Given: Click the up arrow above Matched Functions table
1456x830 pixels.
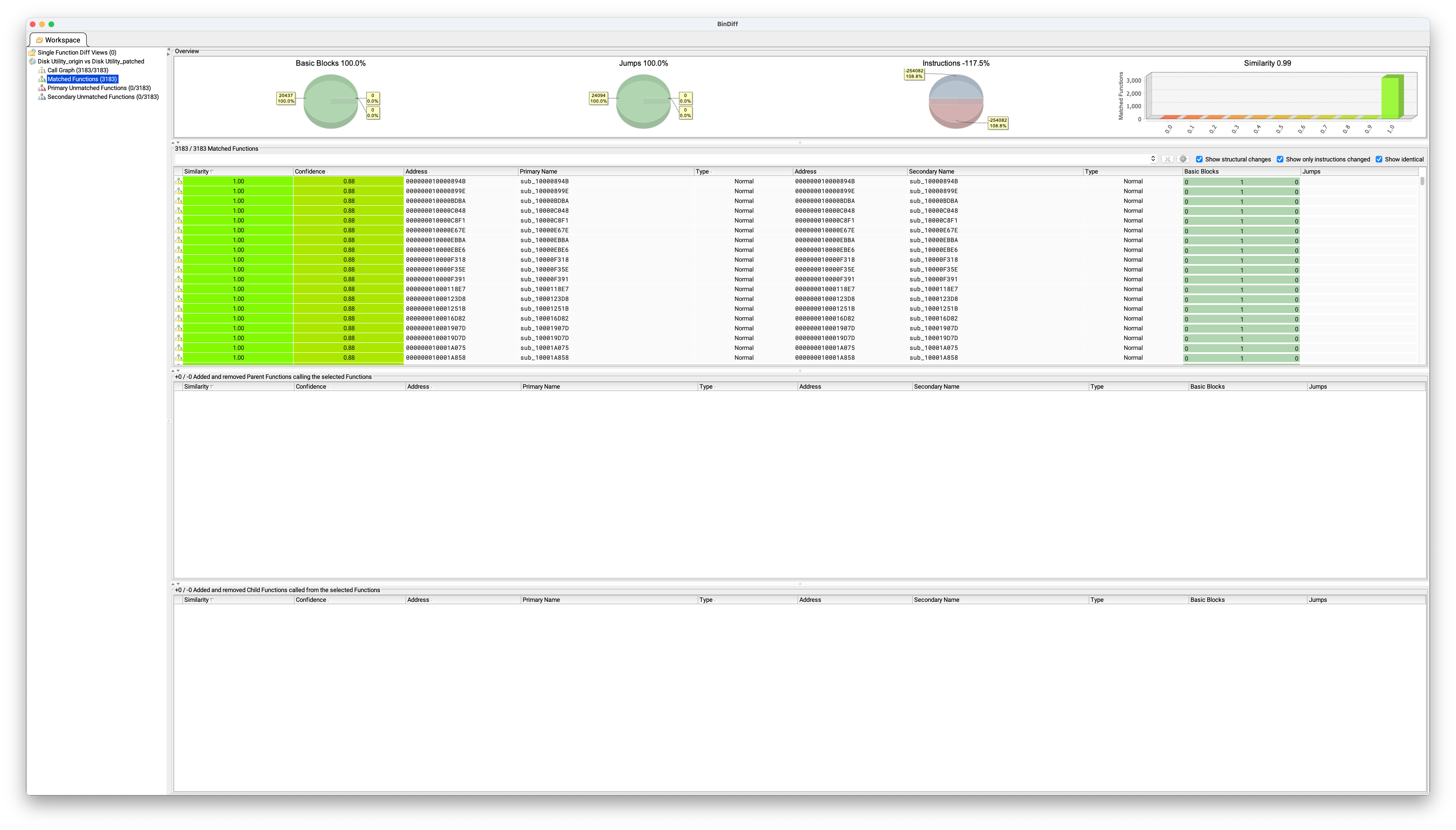Looking at the screenshot, I should (x=173, y=143).
